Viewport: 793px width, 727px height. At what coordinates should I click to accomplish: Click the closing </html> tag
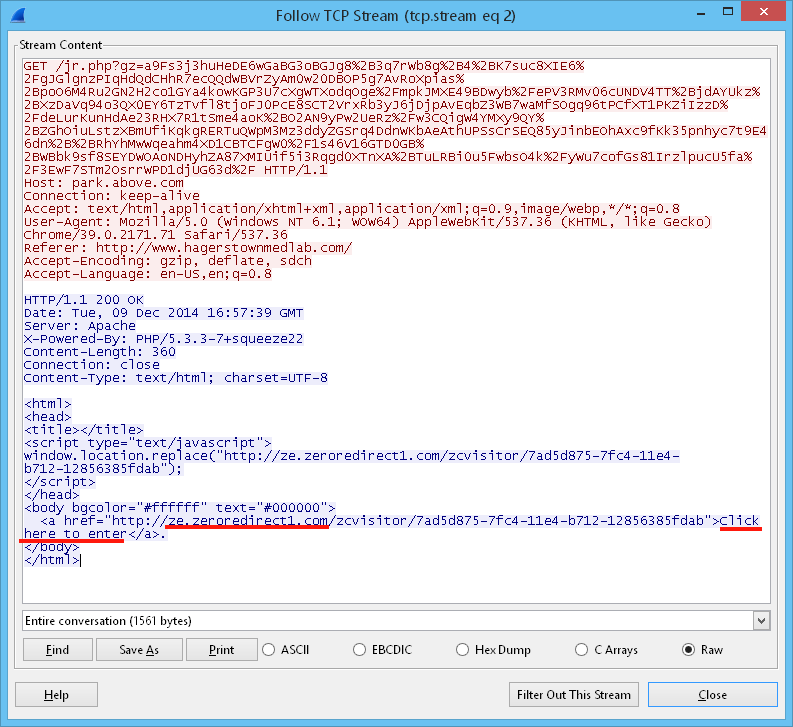[x=52, y=560]
